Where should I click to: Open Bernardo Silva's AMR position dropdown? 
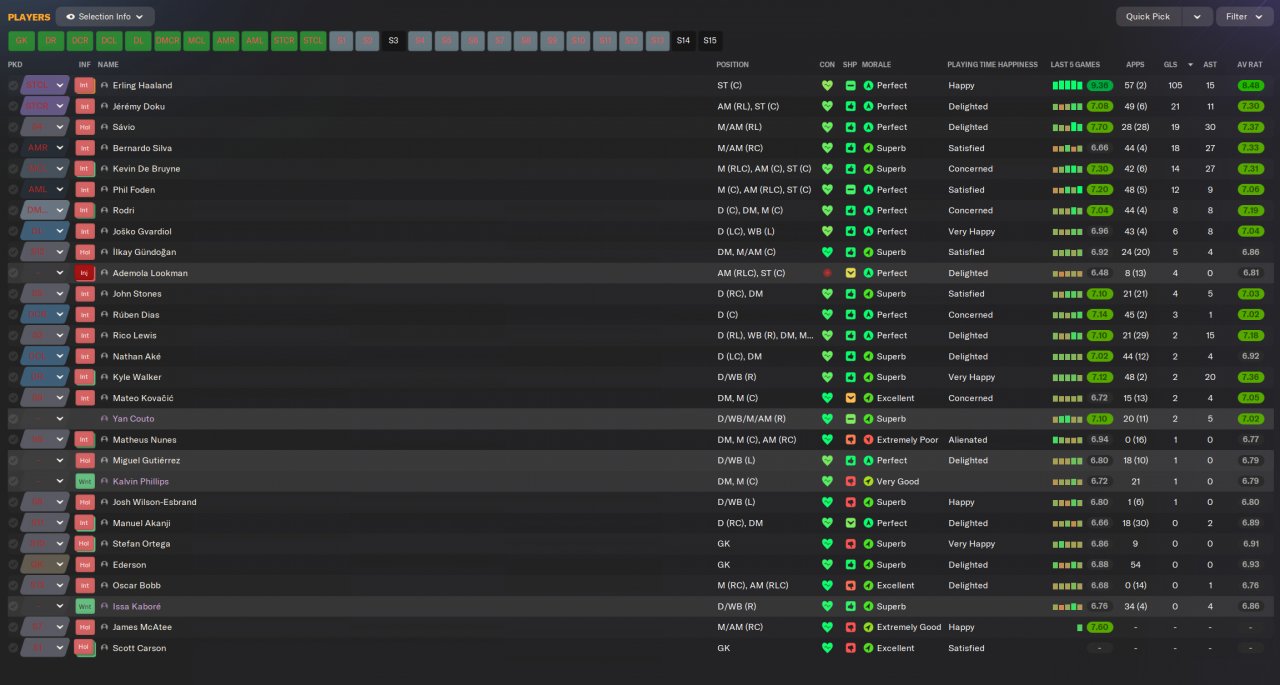coord(45,148)
